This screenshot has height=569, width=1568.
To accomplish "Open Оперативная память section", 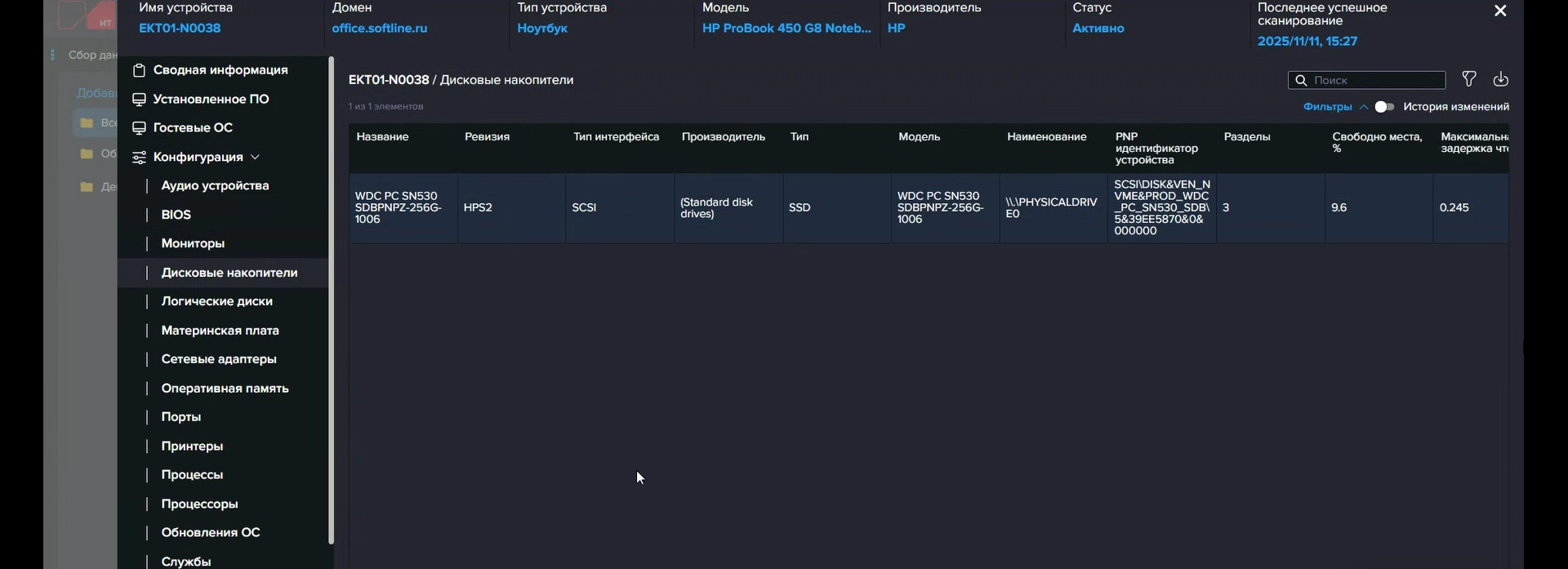I will pyautogui.click(x=225, y=389).
